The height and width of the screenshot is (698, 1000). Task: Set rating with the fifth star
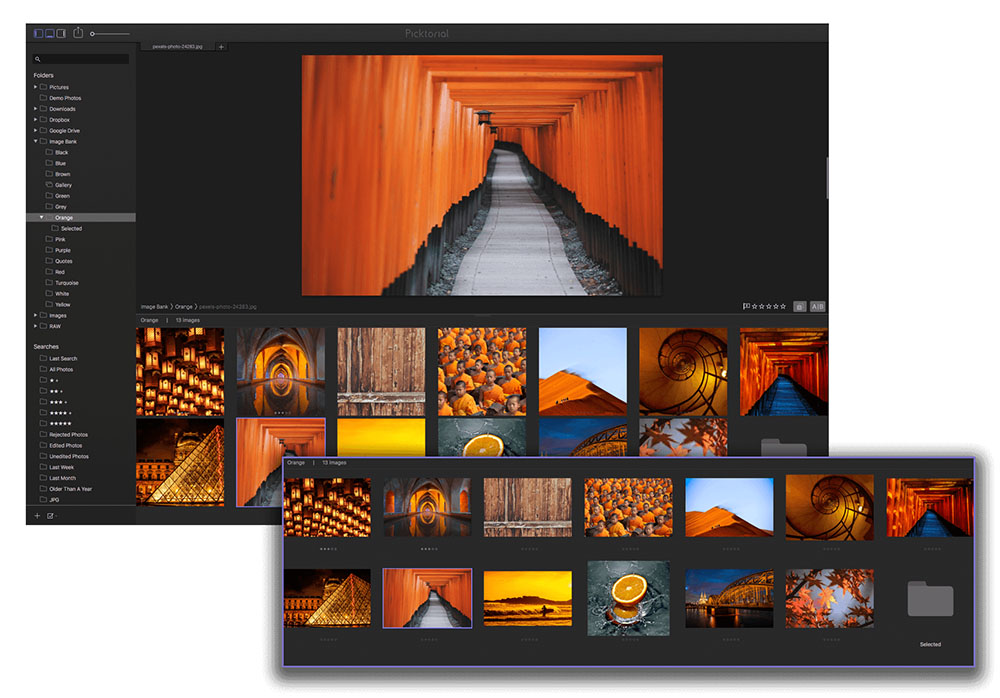tap(782, 306)
